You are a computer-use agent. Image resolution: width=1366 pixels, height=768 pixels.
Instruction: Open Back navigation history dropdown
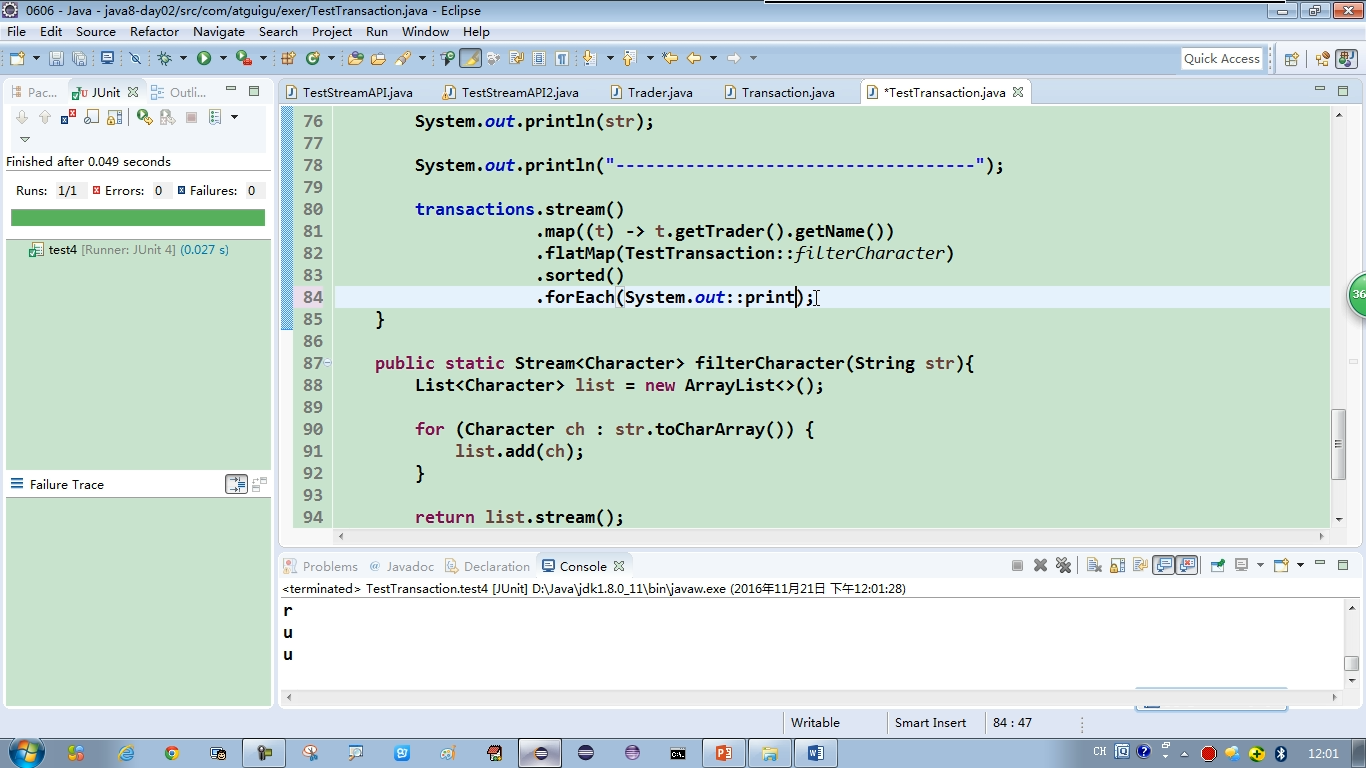click(x=713, y=58)
